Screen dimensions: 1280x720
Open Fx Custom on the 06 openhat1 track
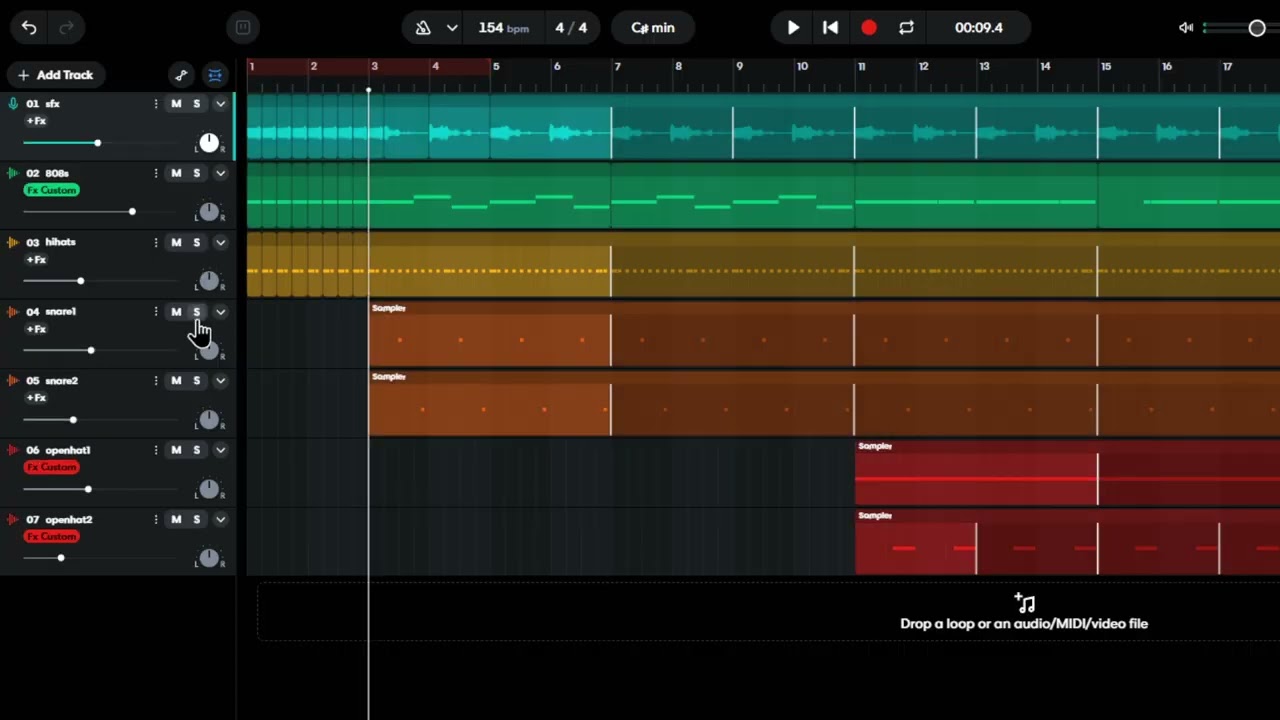(52, 467)
